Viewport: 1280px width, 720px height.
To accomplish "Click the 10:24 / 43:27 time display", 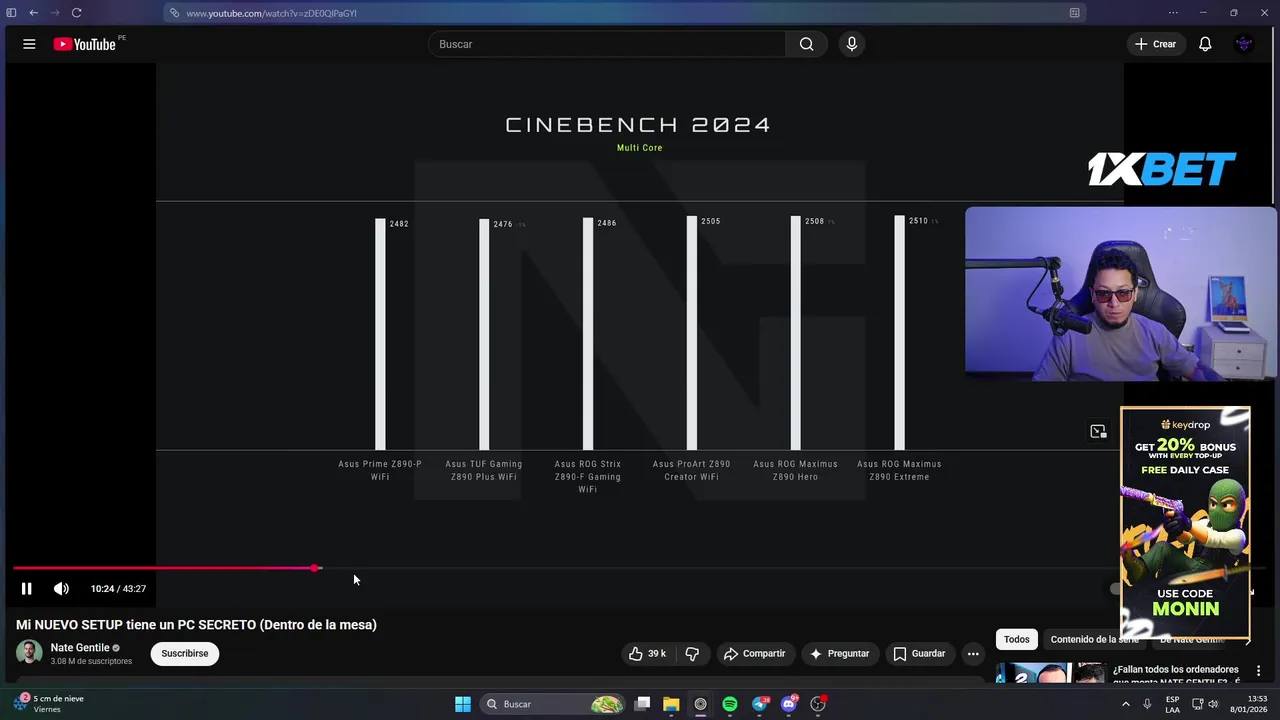I will (118, 589).
